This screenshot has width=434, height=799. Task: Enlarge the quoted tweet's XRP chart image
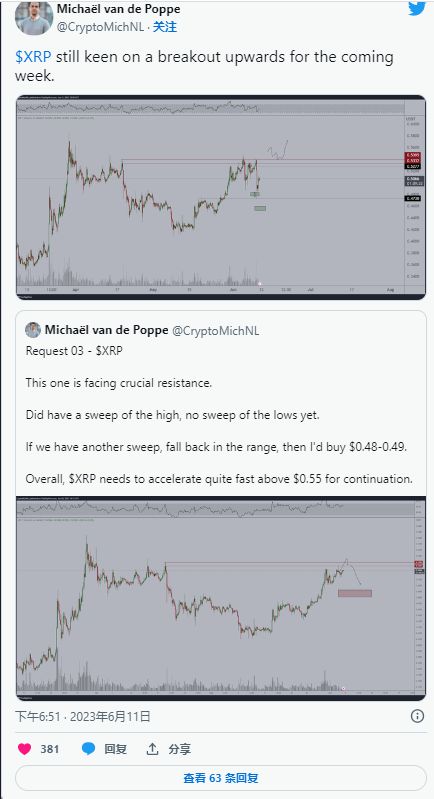(x=221, y=598)
